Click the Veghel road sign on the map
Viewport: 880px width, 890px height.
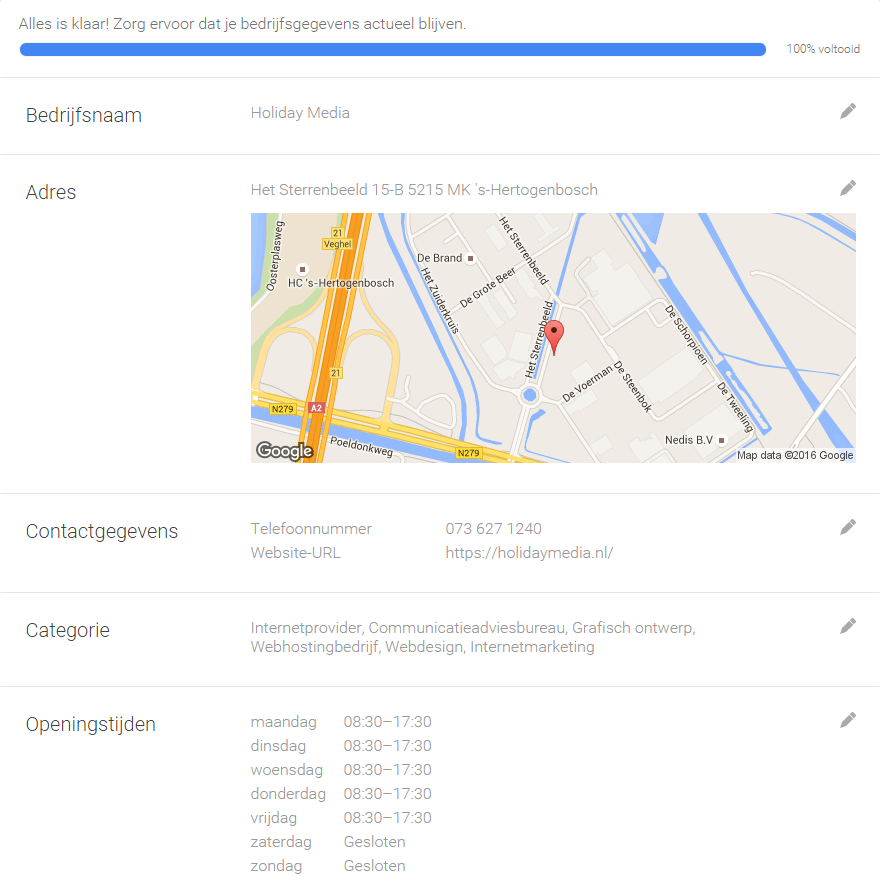click(337, 244)
